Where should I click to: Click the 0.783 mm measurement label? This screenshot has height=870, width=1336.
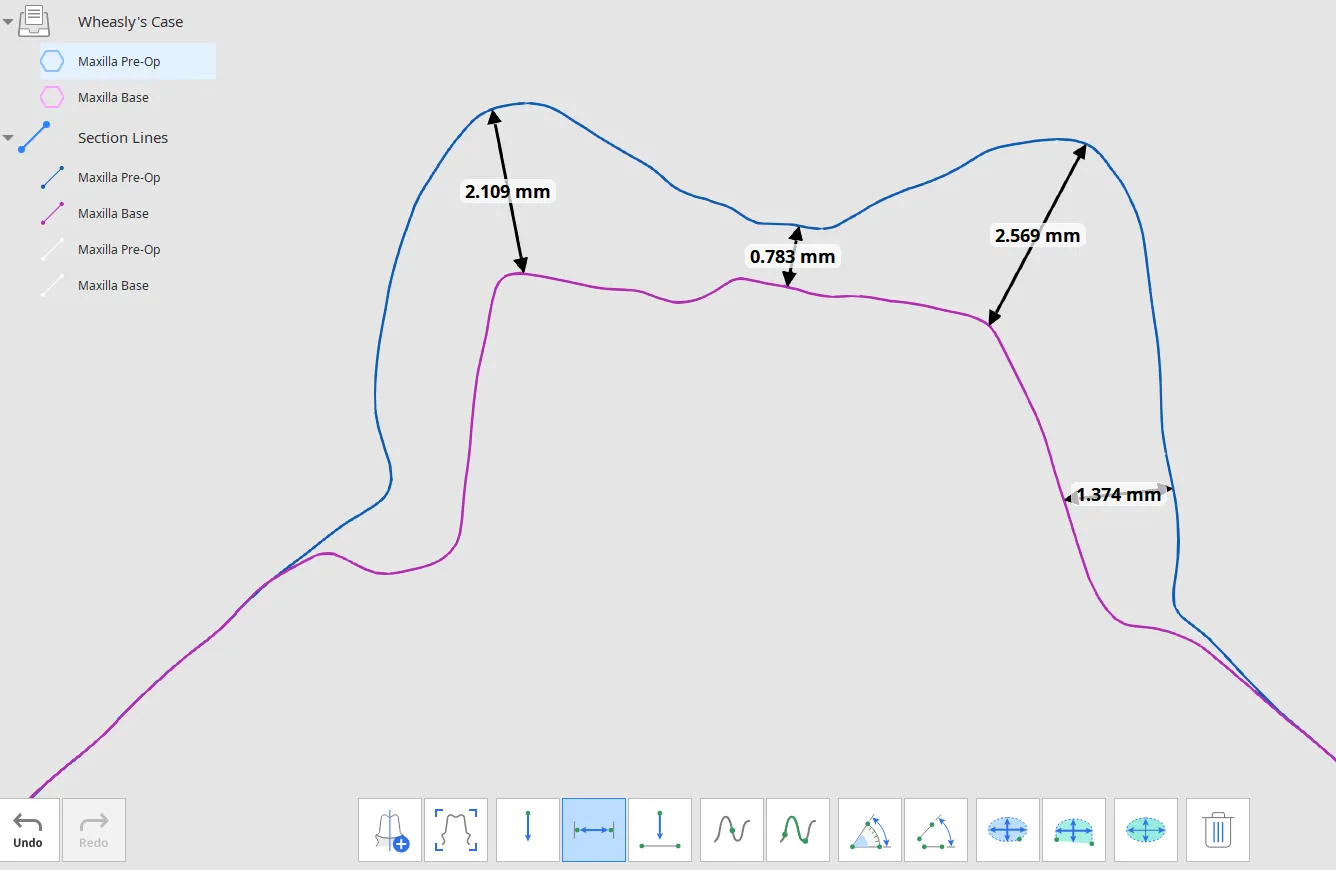(792, 256)
